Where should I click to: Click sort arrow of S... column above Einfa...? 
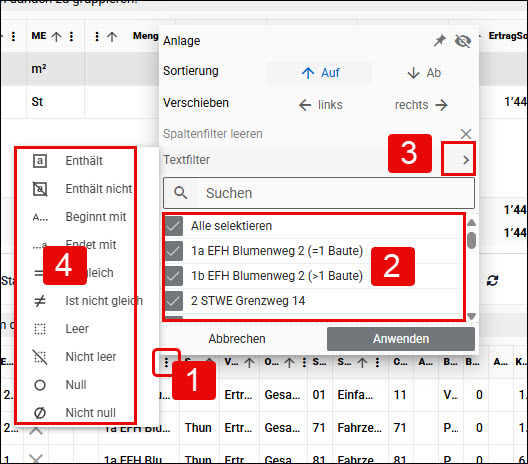[x=362, y=363]
